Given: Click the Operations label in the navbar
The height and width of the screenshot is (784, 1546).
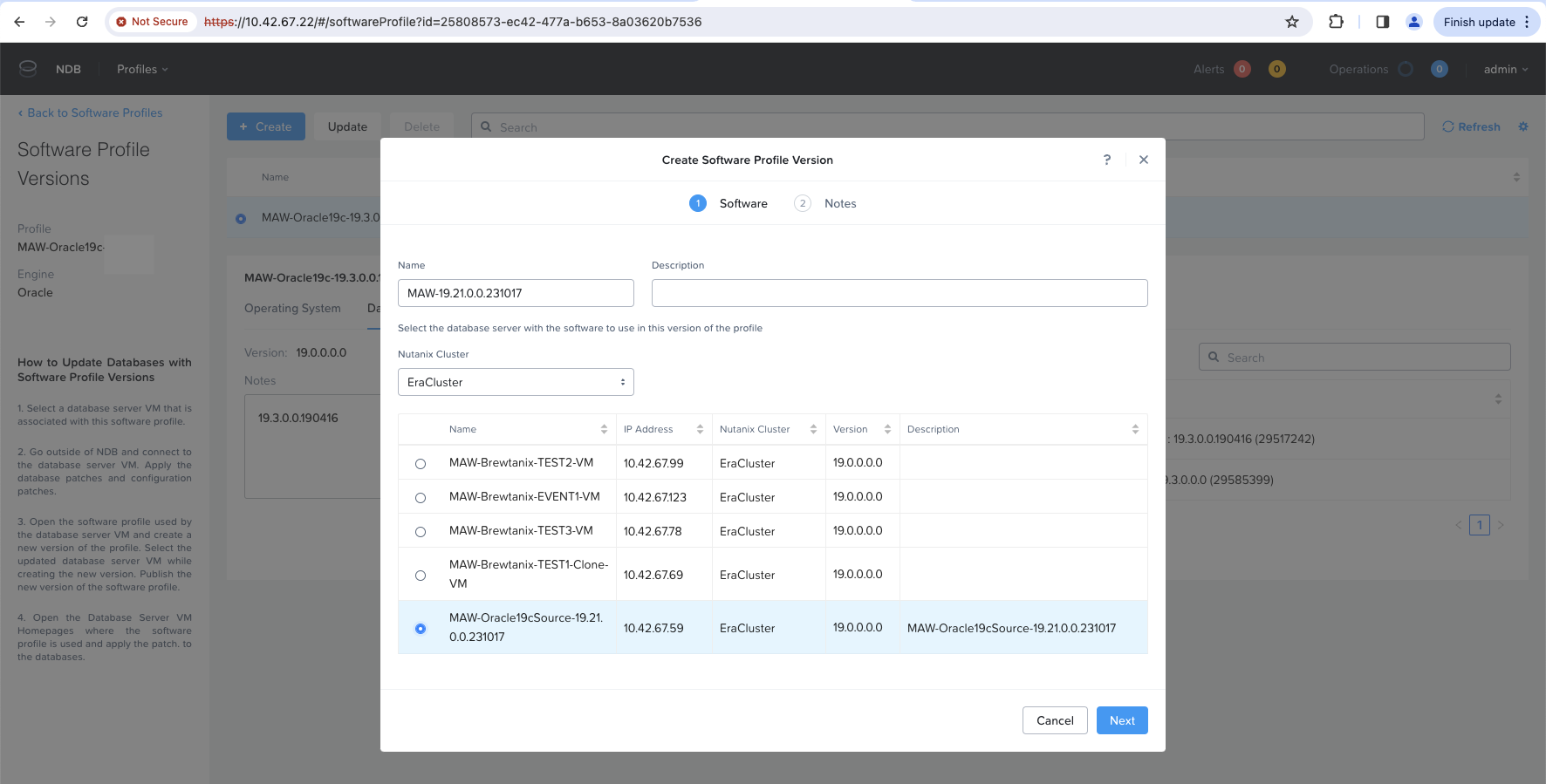Looking at the screenshot, I should click(1358, 69).
